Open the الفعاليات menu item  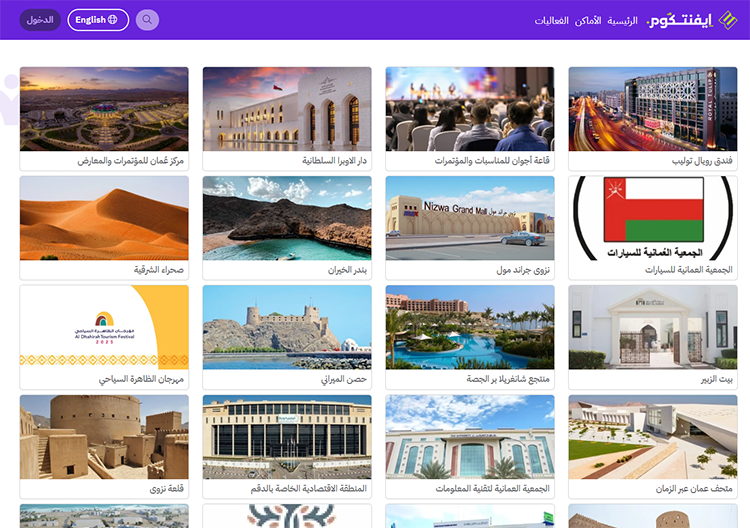551,21
